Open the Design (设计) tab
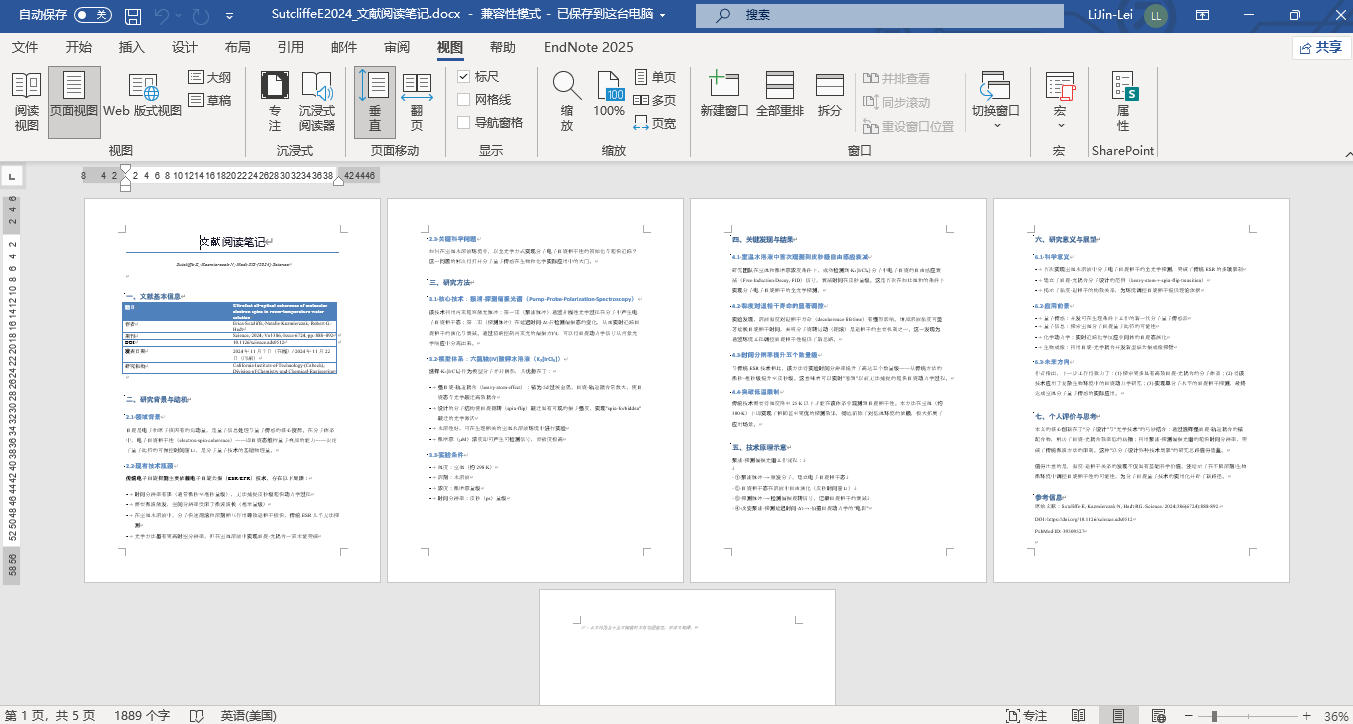 [185, 47]
